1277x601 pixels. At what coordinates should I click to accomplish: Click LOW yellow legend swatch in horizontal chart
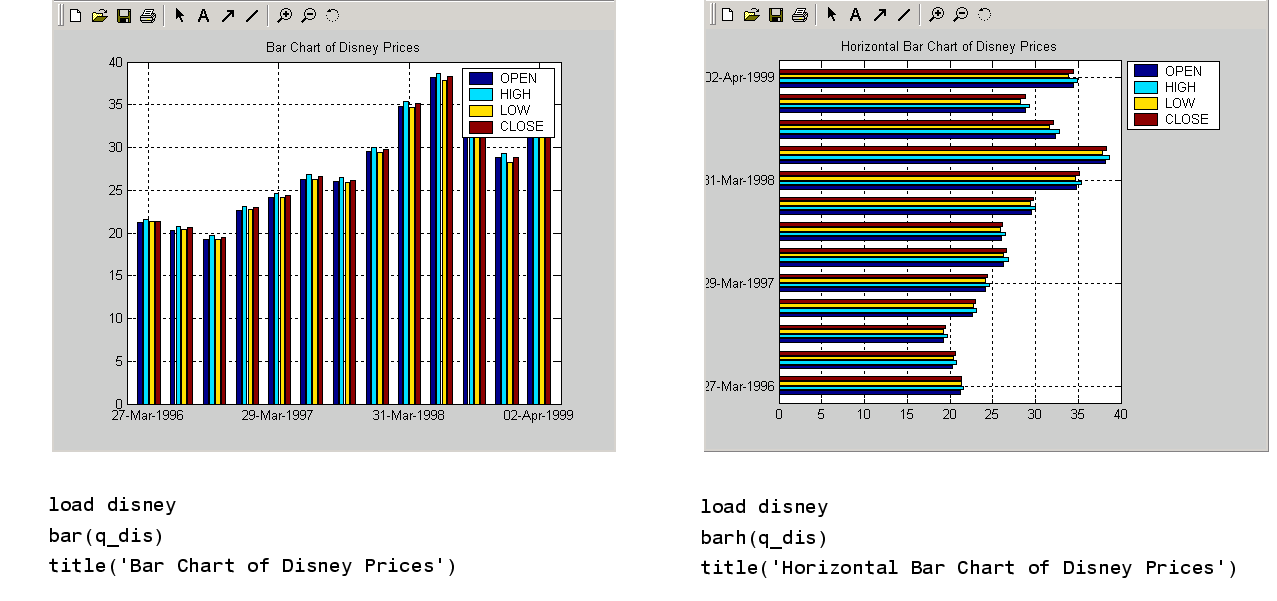pyautogui.click(x=1146, y=103)
